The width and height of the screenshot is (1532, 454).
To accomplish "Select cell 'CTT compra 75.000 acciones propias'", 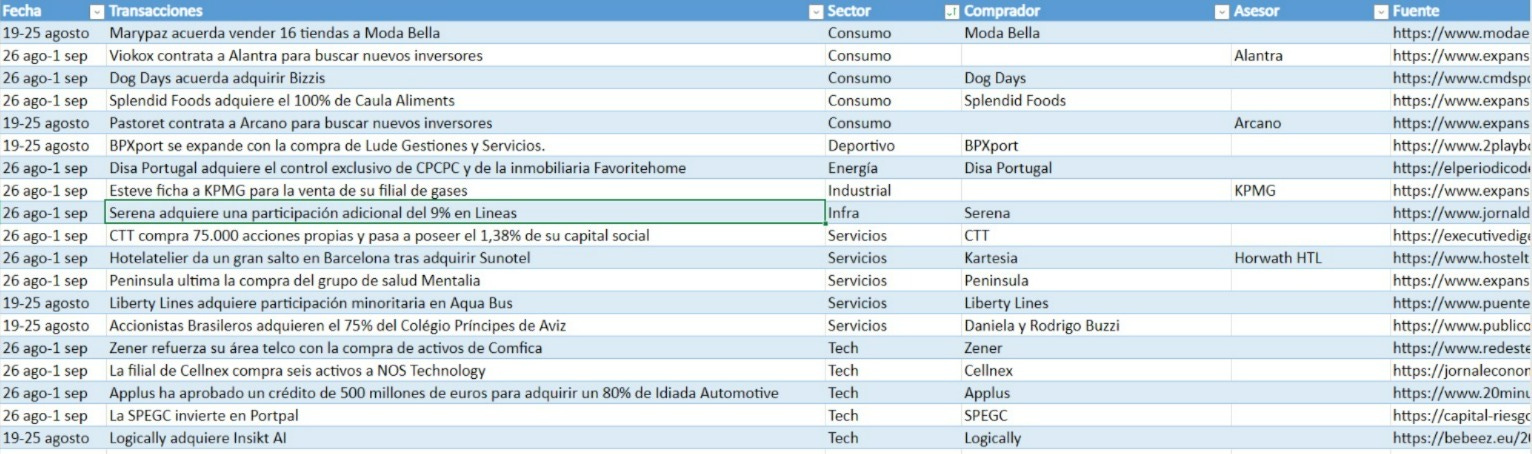I will tap(465, 236).
